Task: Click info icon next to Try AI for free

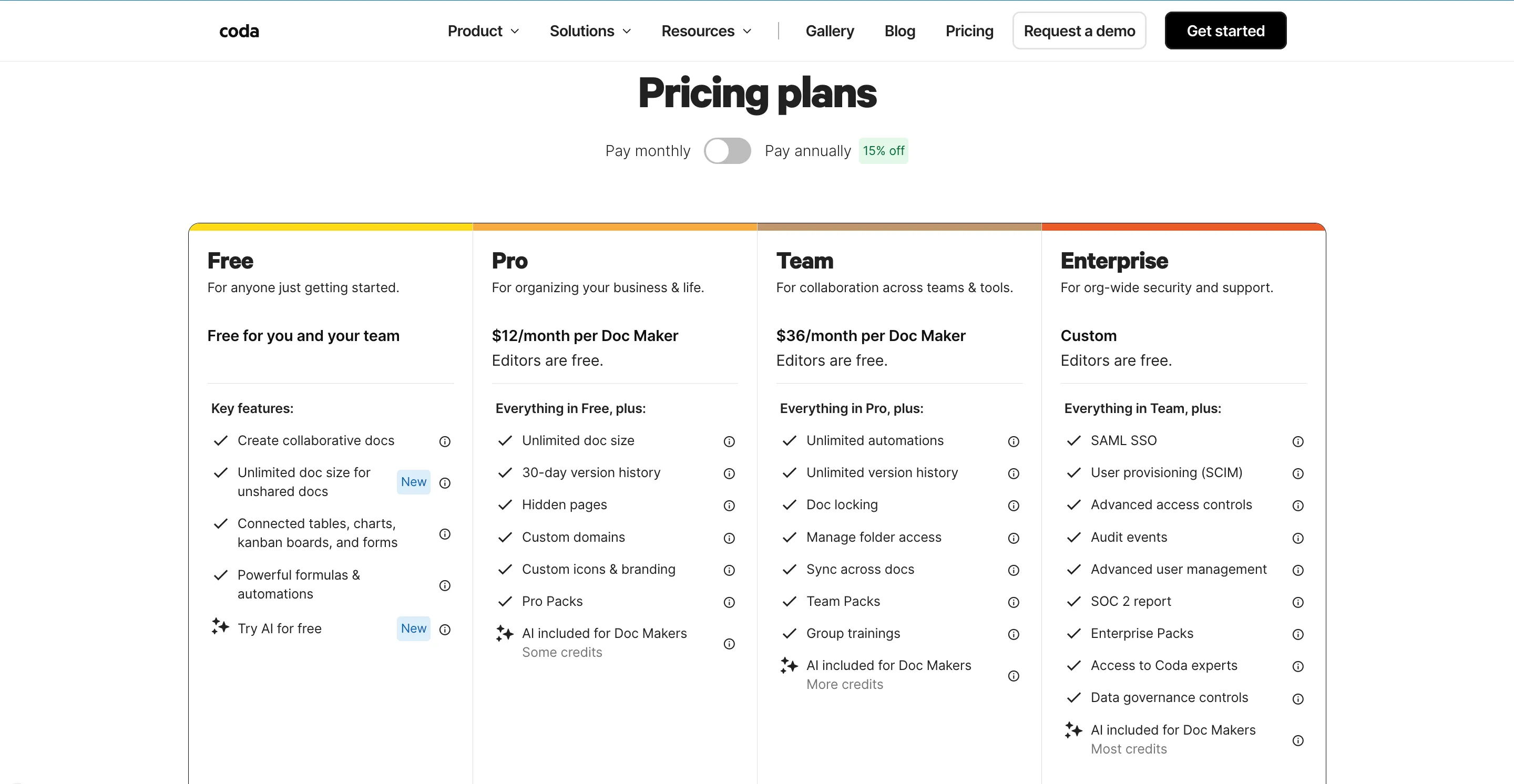Action: coord(445,630)
